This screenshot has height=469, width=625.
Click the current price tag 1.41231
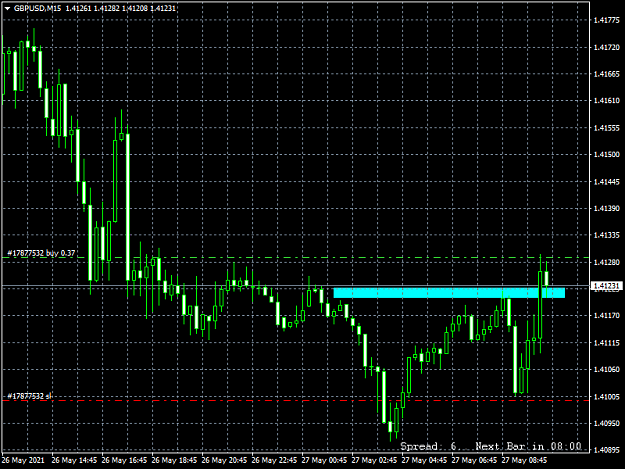(607, 286)
